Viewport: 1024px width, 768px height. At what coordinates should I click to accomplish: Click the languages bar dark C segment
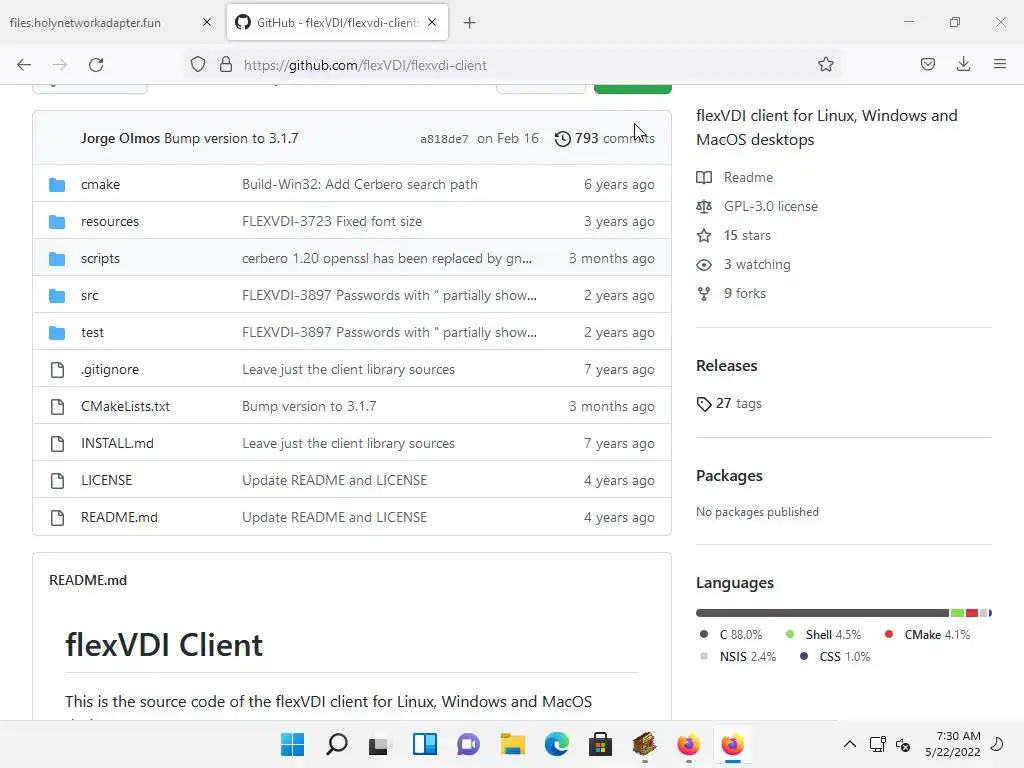[822, 613]
